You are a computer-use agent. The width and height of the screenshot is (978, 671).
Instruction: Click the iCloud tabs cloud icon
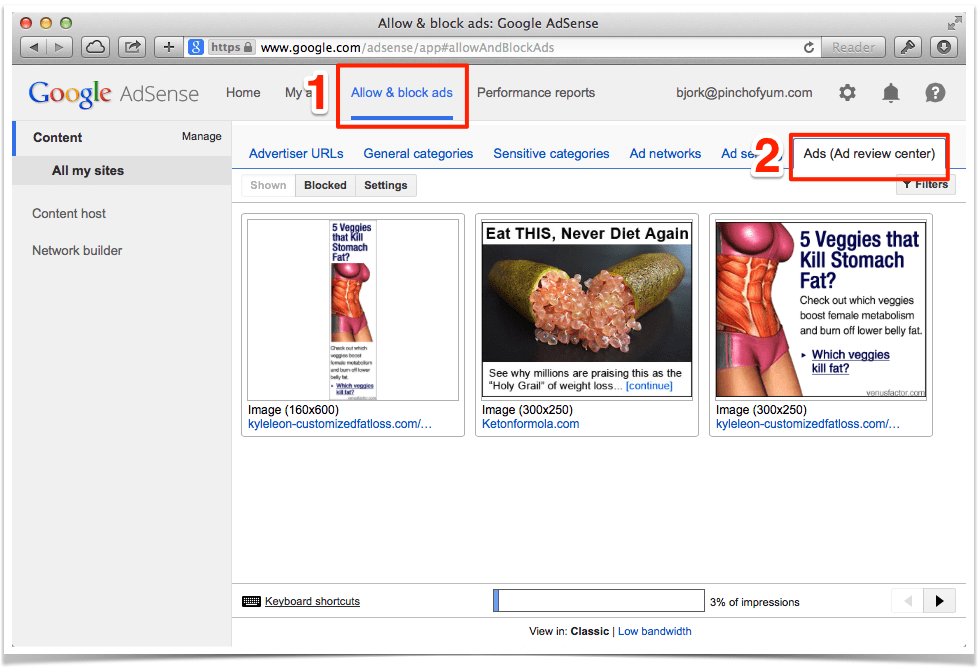95,46
